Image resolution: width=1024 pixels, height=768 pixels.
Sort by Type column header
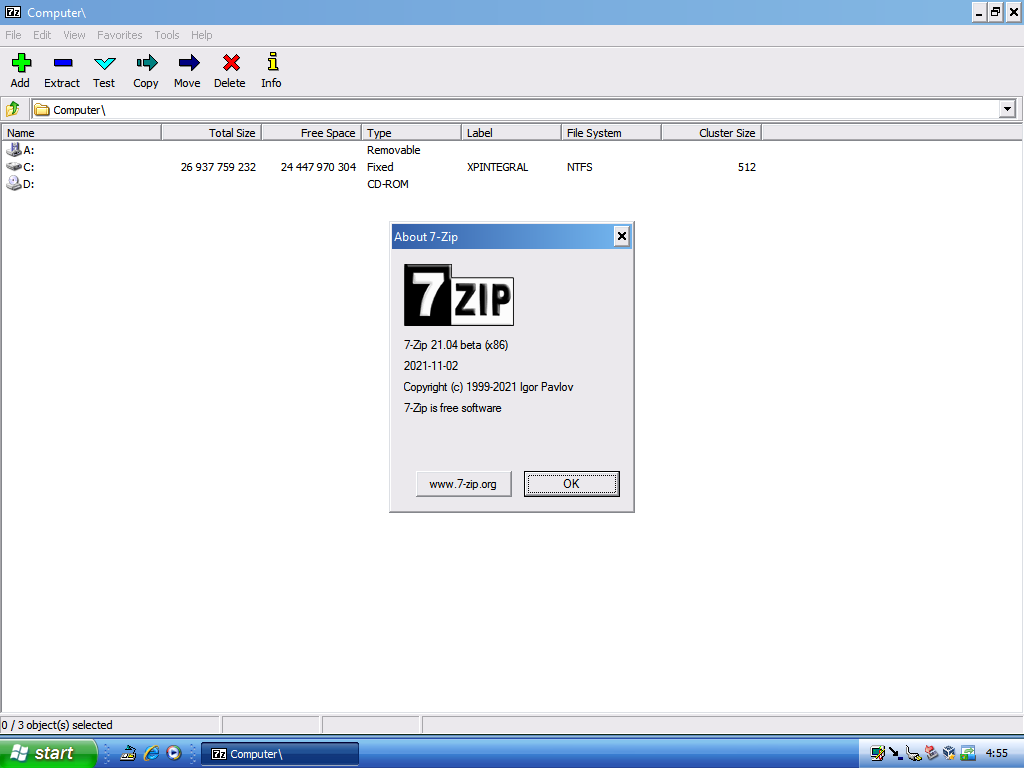(411, 133)
